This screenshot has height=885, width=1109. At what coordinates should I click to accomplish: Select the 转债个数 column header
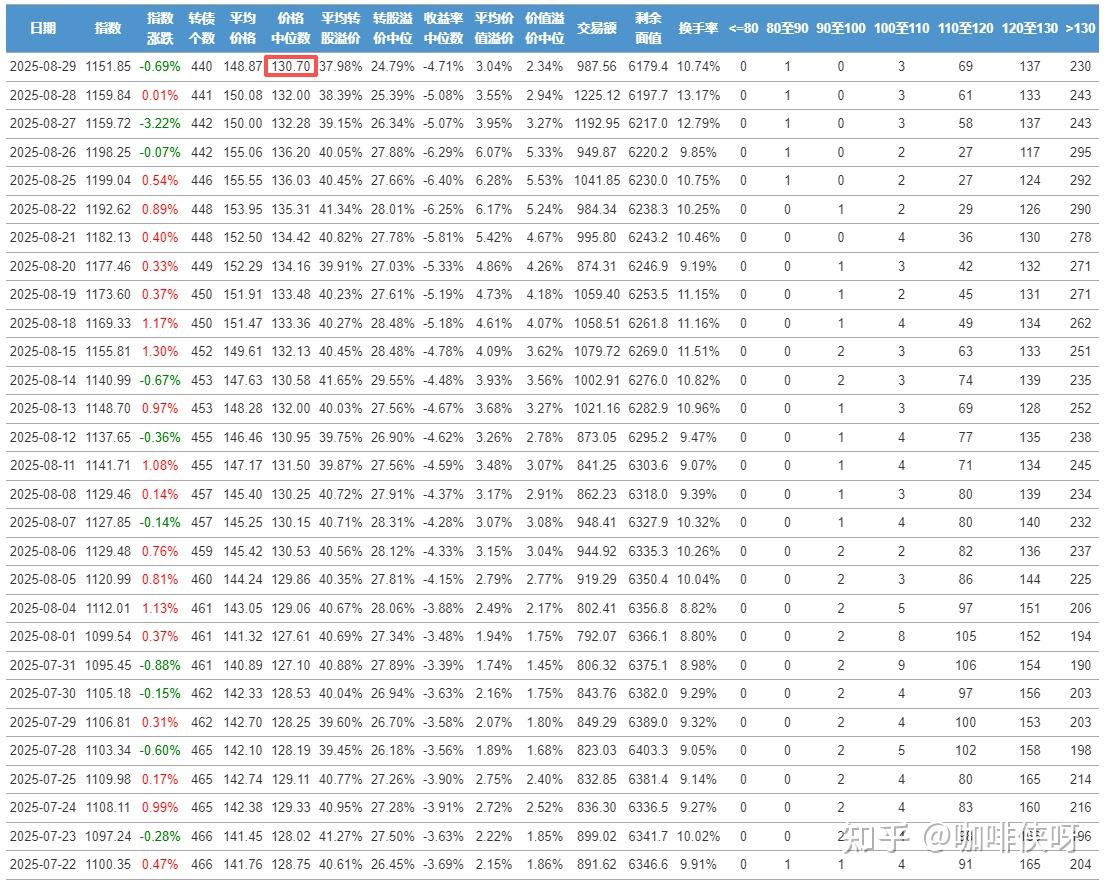click(x=202, y=28)
